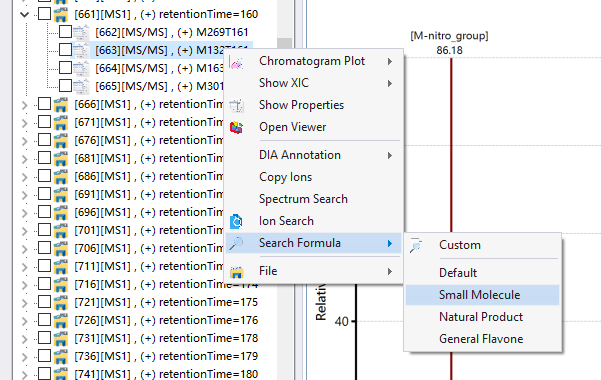The image size is (601, 380).
Task: Expand the [666][MS1] tree node
Action: coord(25,105)
